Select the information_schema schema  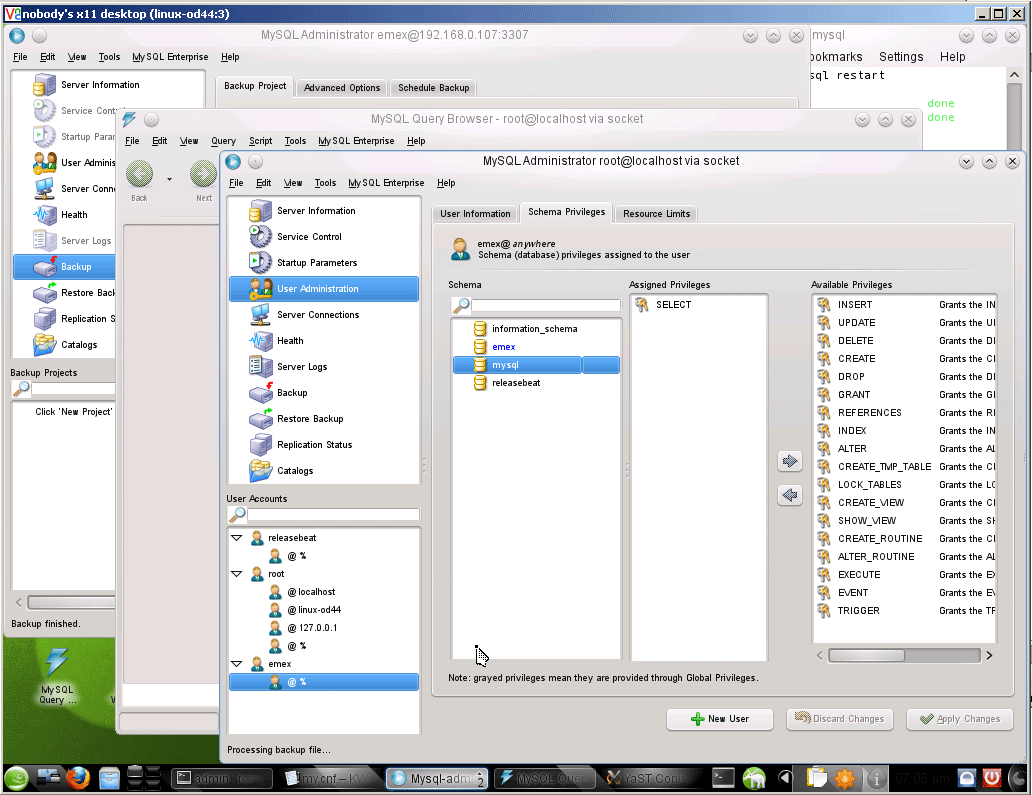point(536,328)
